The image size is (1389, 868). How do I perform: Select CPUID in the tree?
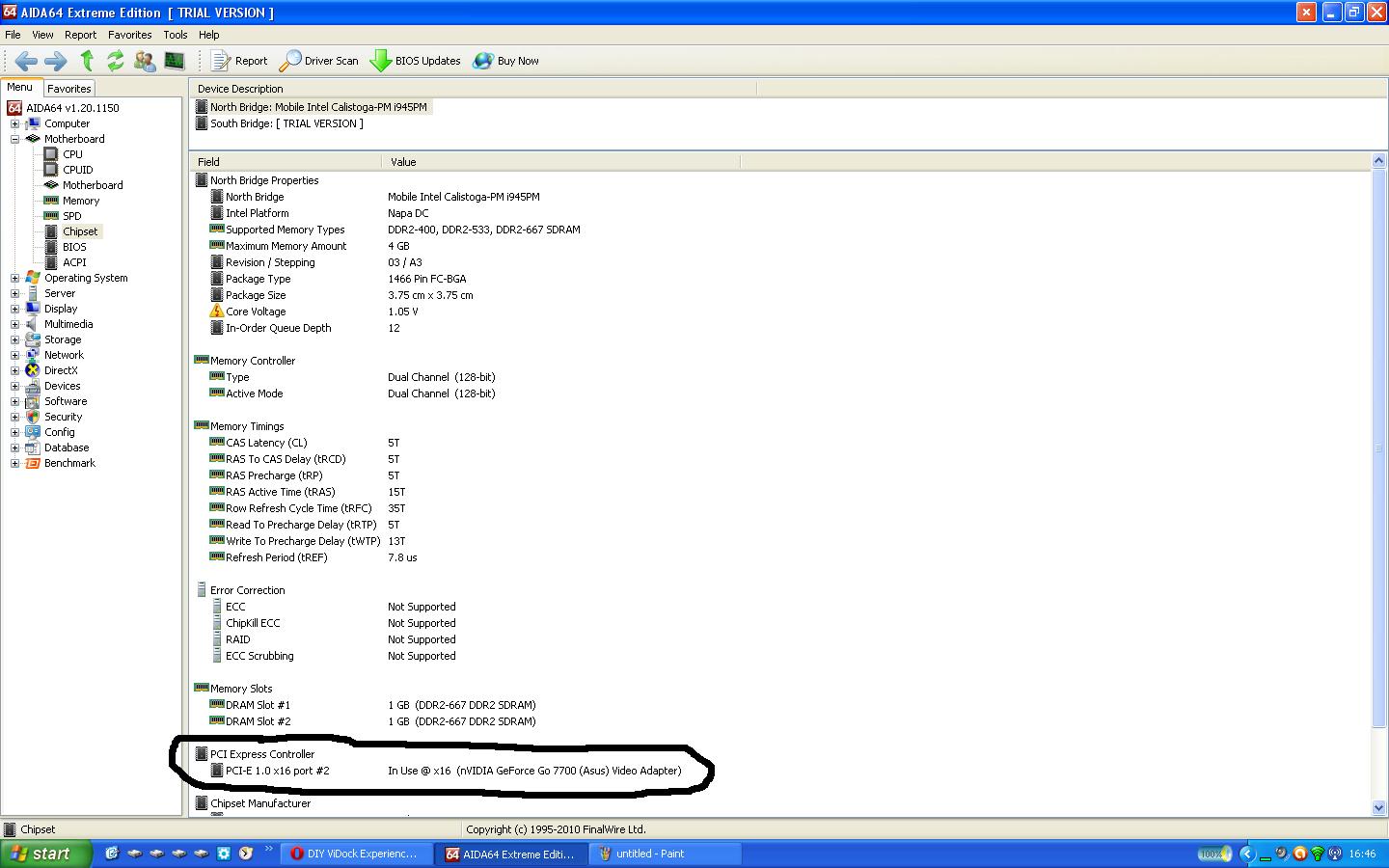coord(77,170)
